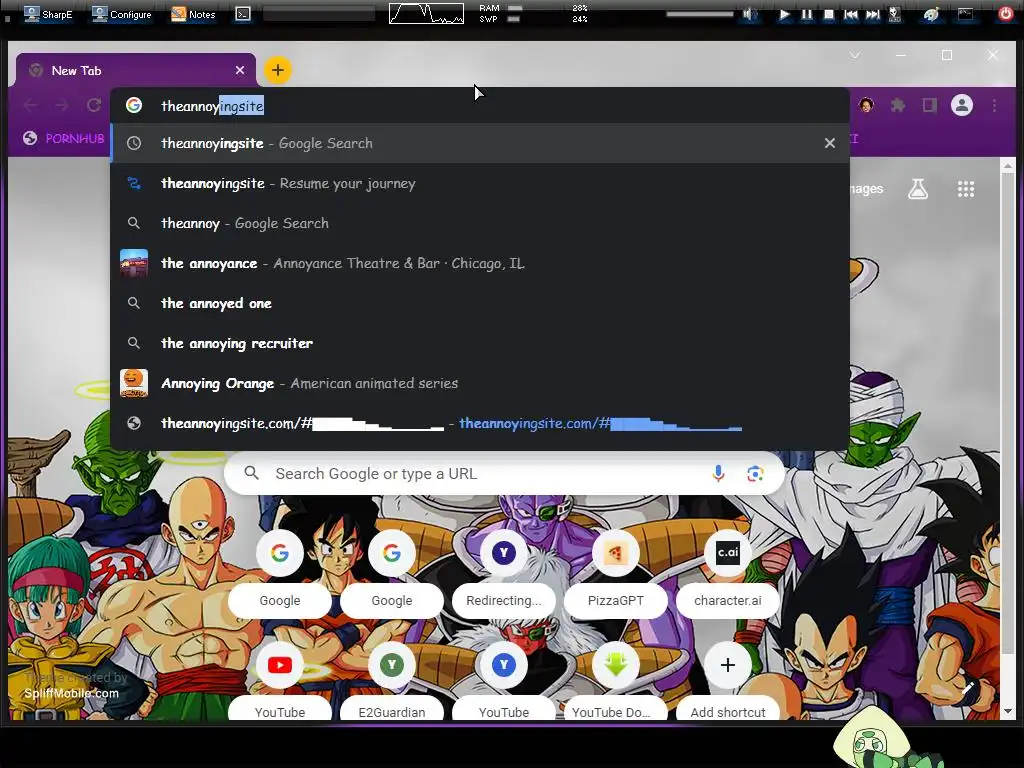Click the red power icon in top bar
Viewport: 1024px width, 768px height.
[x=1006, y=14]
